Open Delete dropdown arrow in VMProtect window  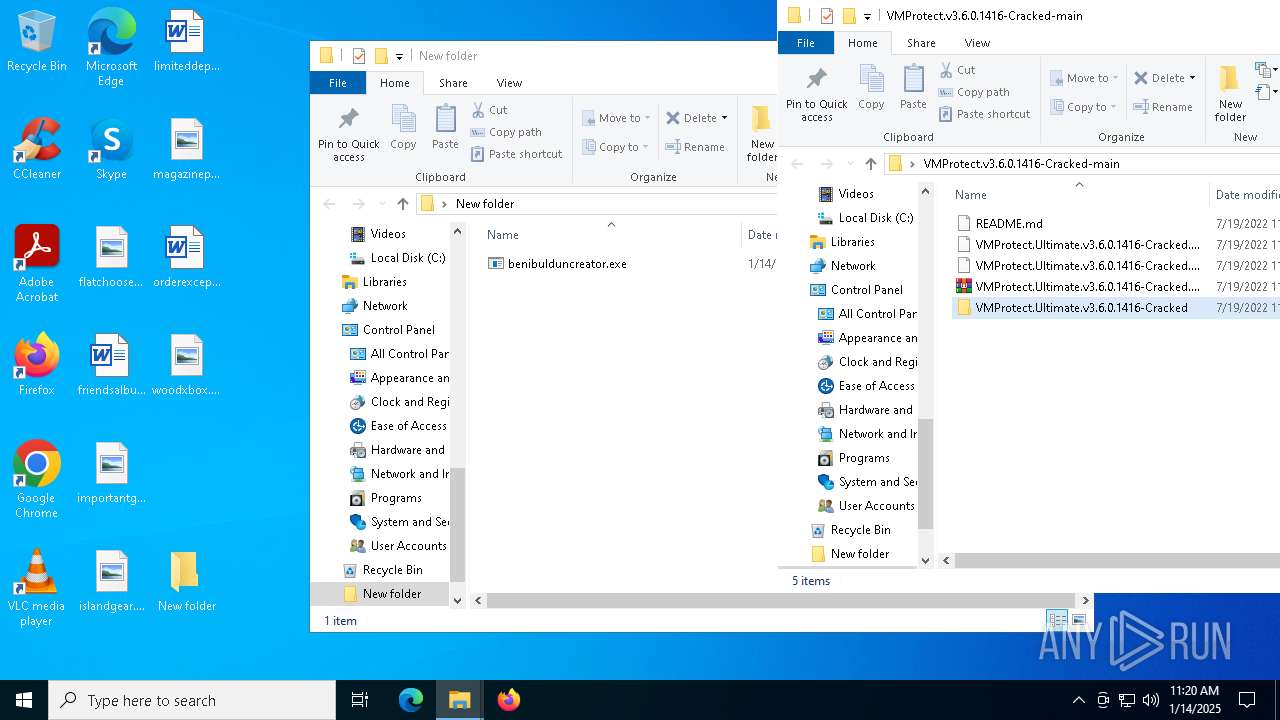[x=1192, y=78]
